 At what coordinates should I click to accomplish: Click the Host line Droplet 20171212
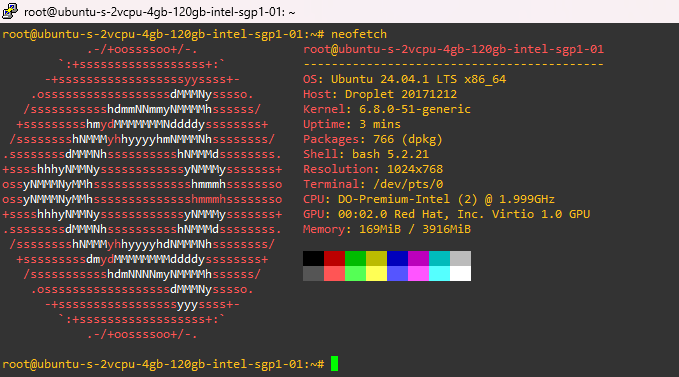[380, 94]
